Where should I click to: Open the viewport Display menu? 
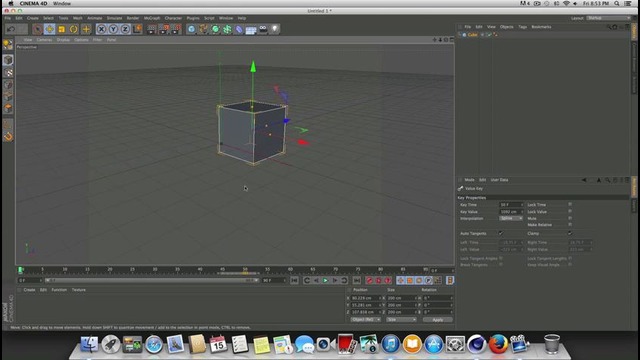pyautogui.click(x=63, y=40)
